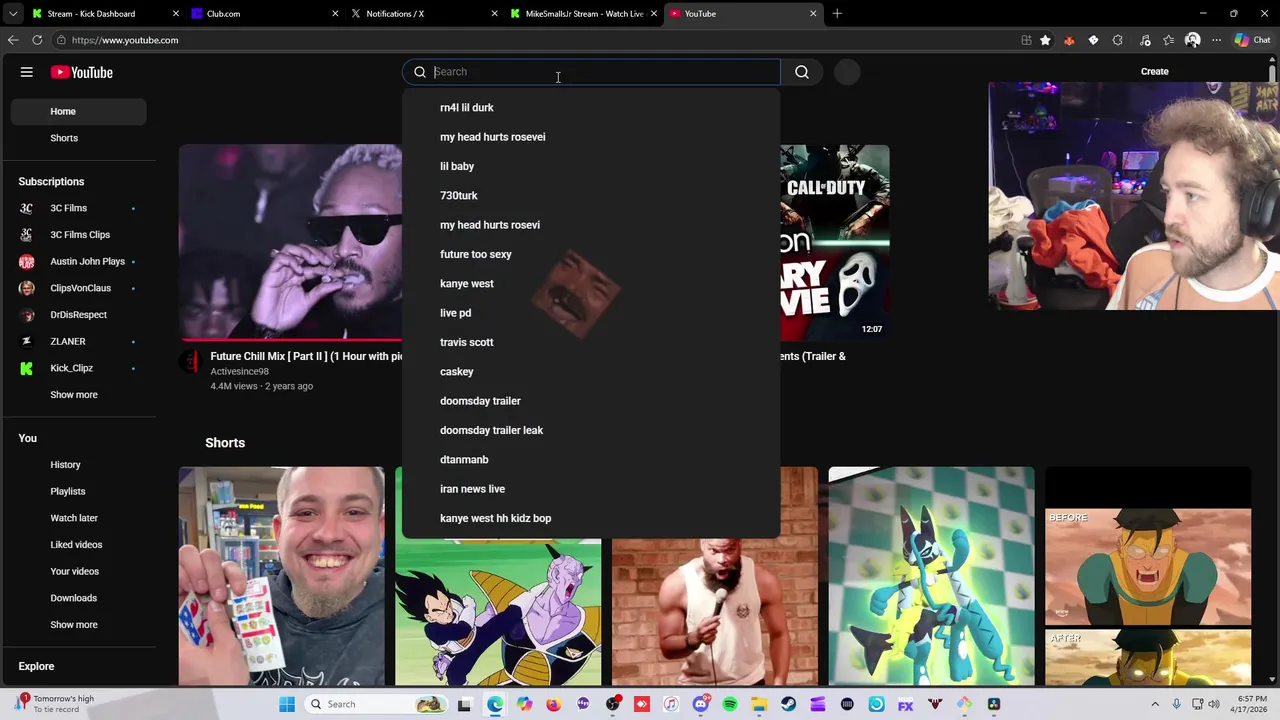Click the Create button
The width and height of the screenshot is (1280, 720).
[1154, 72]
